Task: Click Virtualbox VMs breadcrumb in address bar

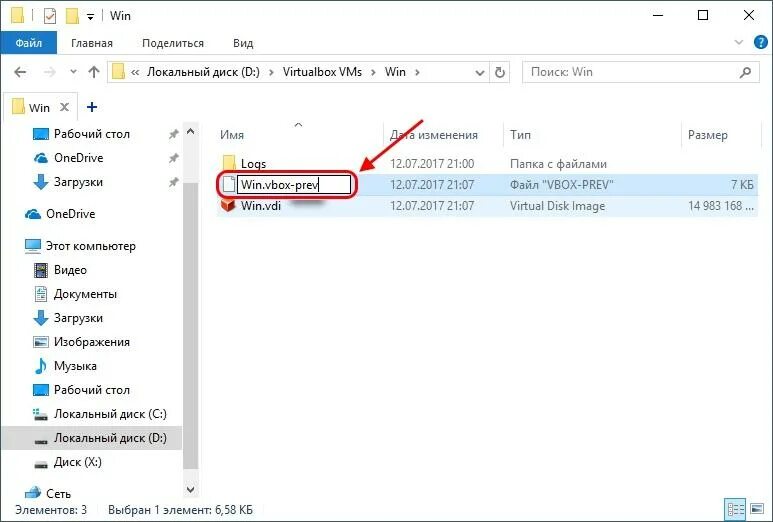Action: click(x=322, y=72)
